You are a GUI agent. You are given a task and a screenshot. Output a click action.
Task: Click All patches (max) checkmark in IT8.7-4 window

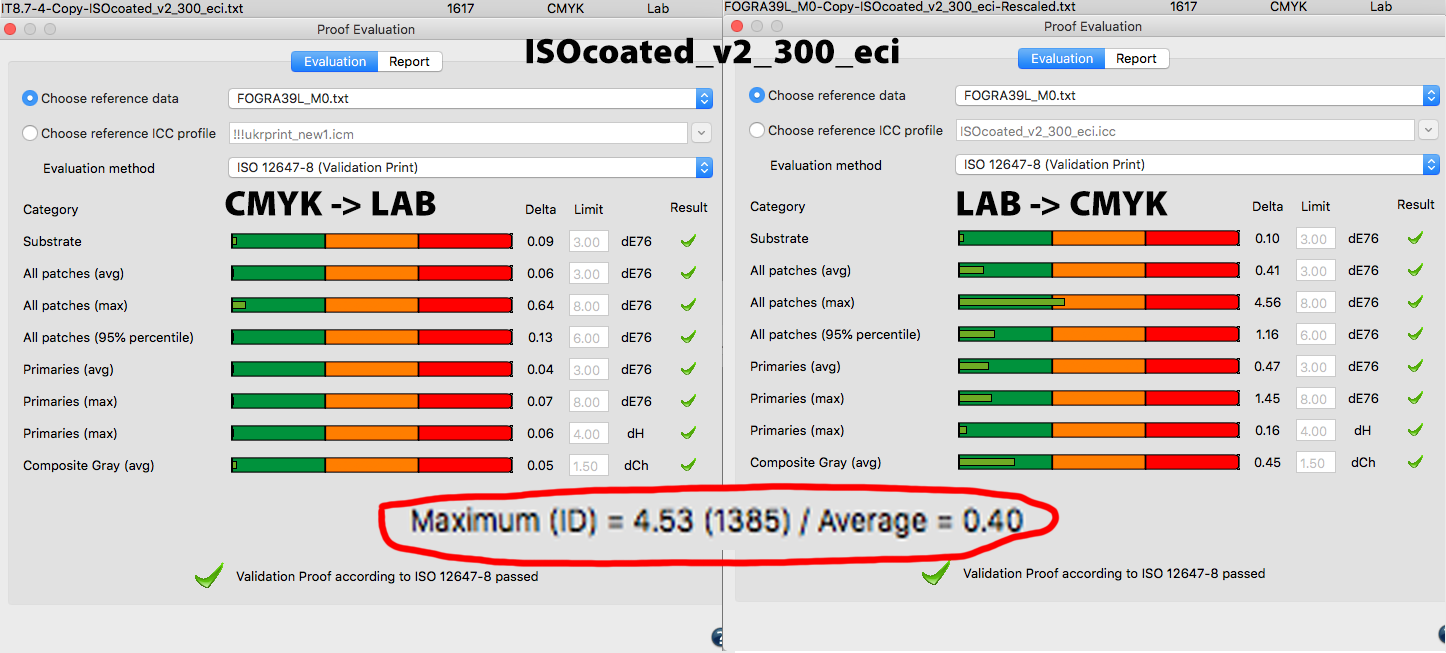688,305
